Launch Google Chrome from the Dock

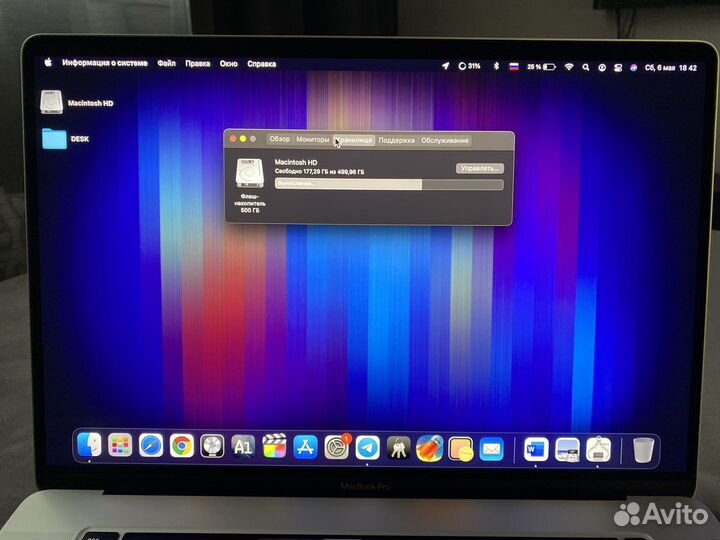pos(181,445)
